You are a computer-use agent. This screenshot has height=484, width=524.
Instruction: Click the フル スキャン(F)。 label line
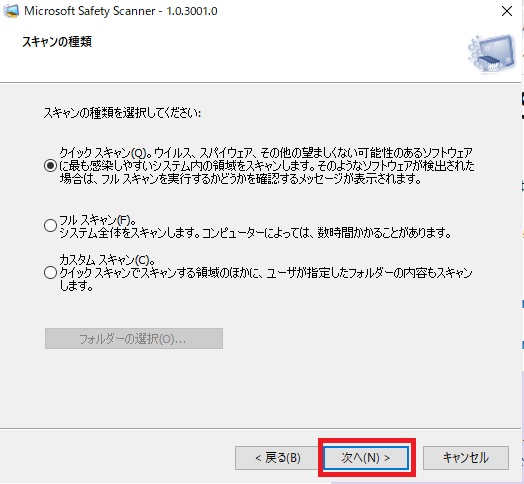98,220
